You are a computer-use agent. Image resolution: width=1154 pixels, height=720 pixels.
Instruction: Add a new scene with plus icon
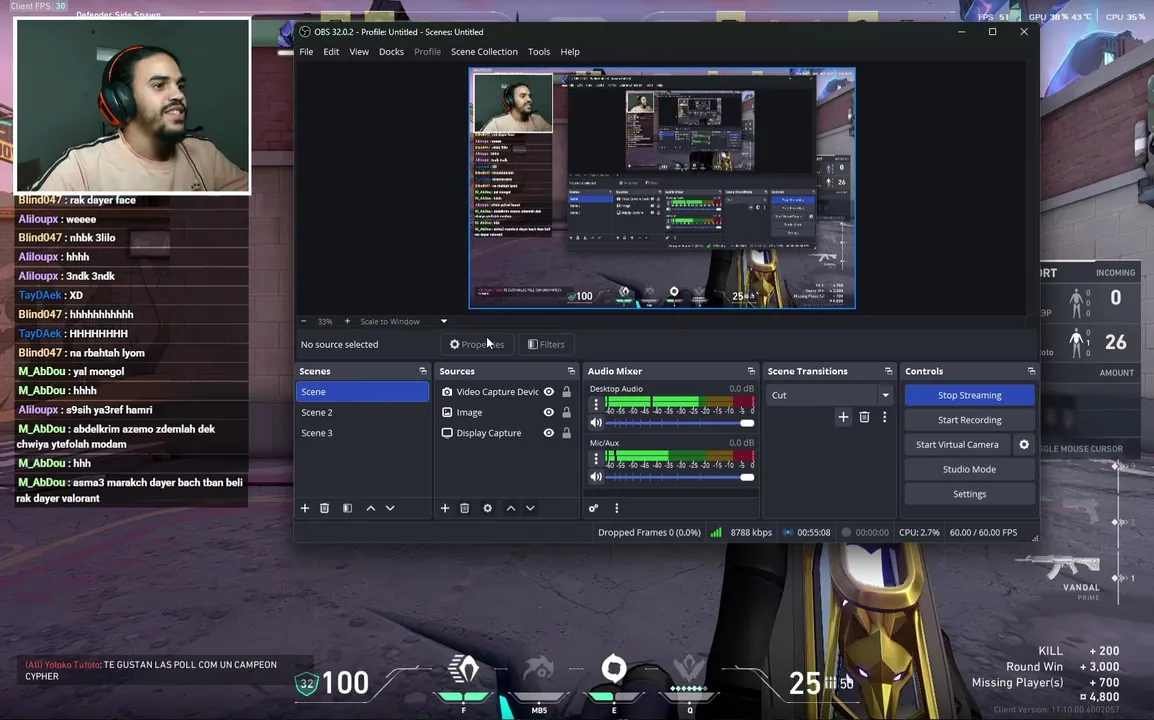[x=305, y=508]
